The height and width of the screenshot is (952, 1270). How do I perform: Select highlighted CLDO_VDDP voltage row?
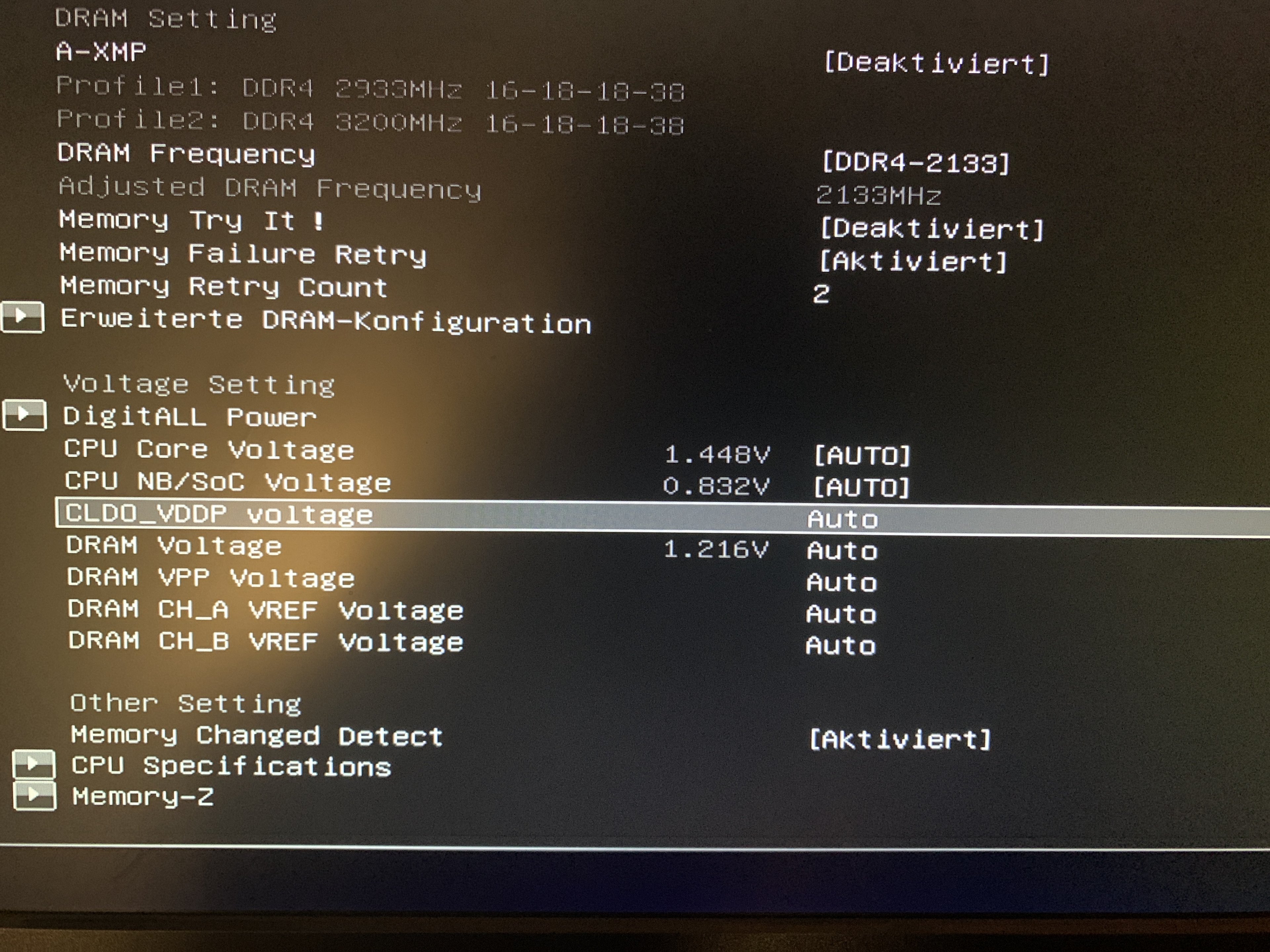(x=219, y=514)
